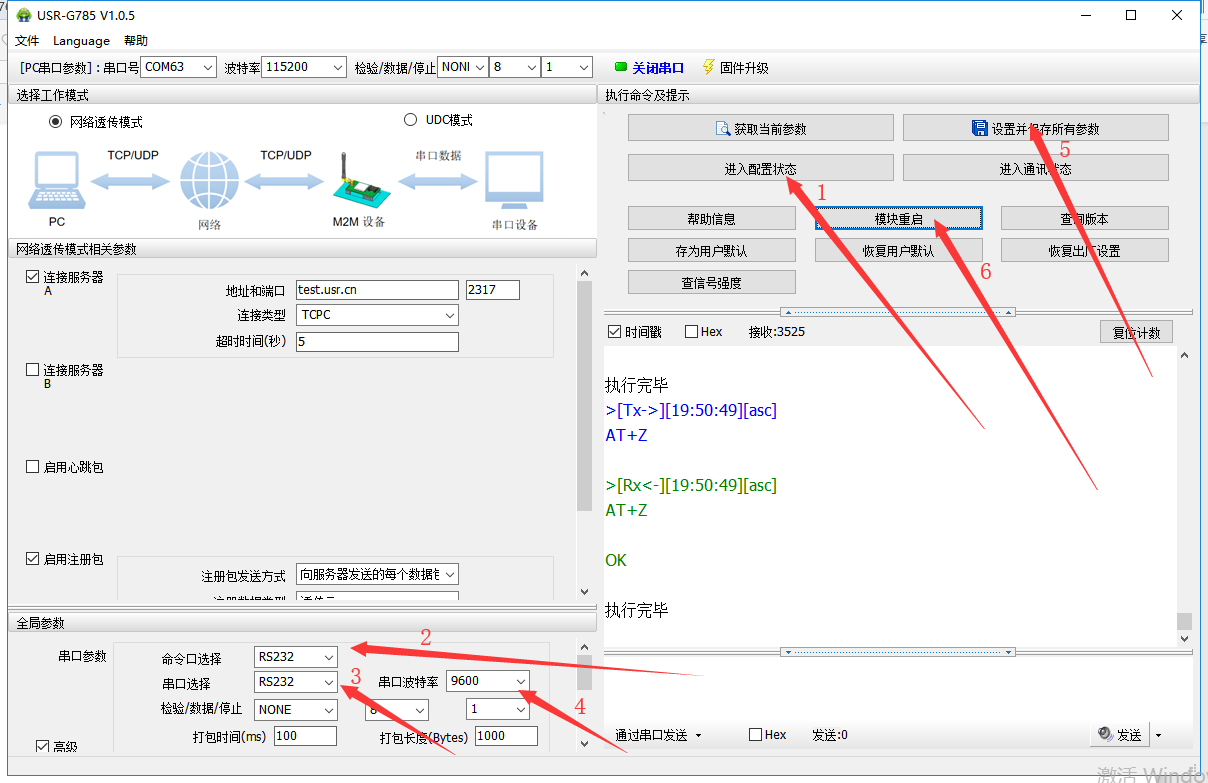Click the receive log vertical scrollbar
The image size is (1208, 783).
(1185, 490)
